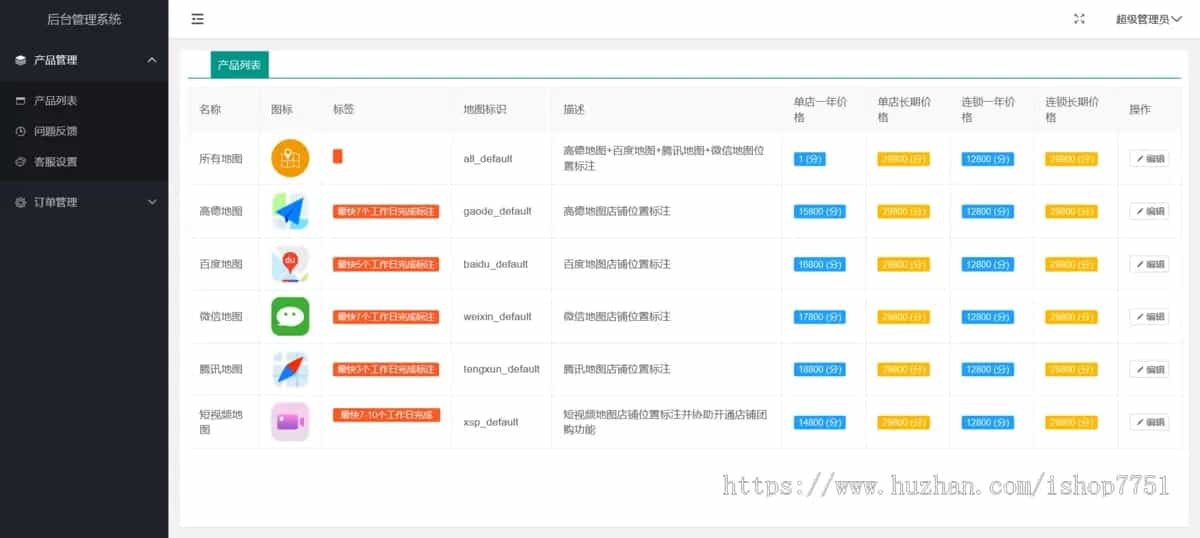
Task: Click the icon beside sidebar 产品列表
Action: 21,101
